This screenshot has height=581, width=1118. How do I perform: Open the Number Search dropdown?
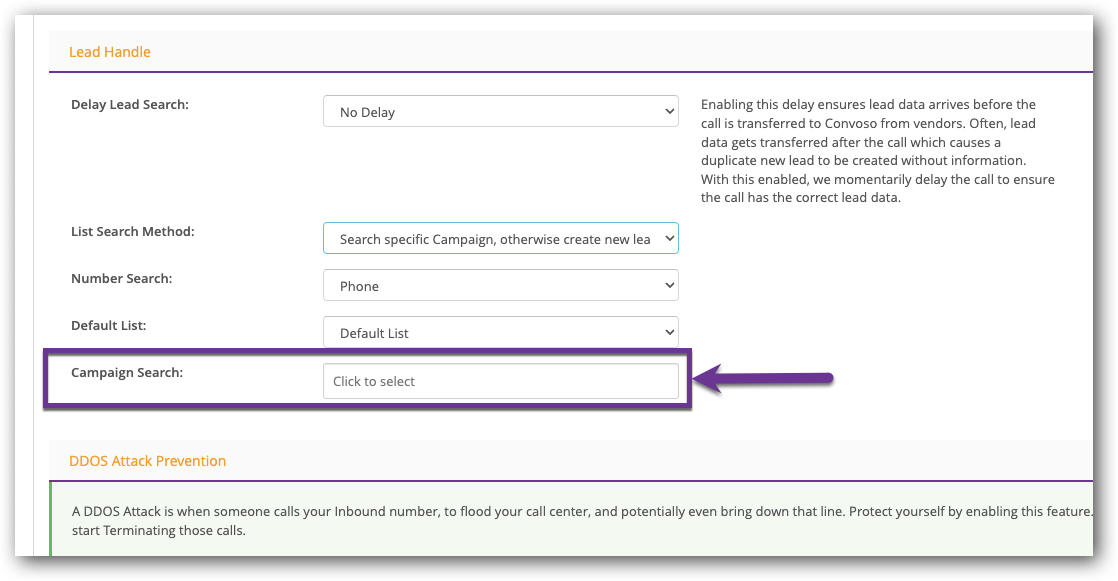coord(500,285)
